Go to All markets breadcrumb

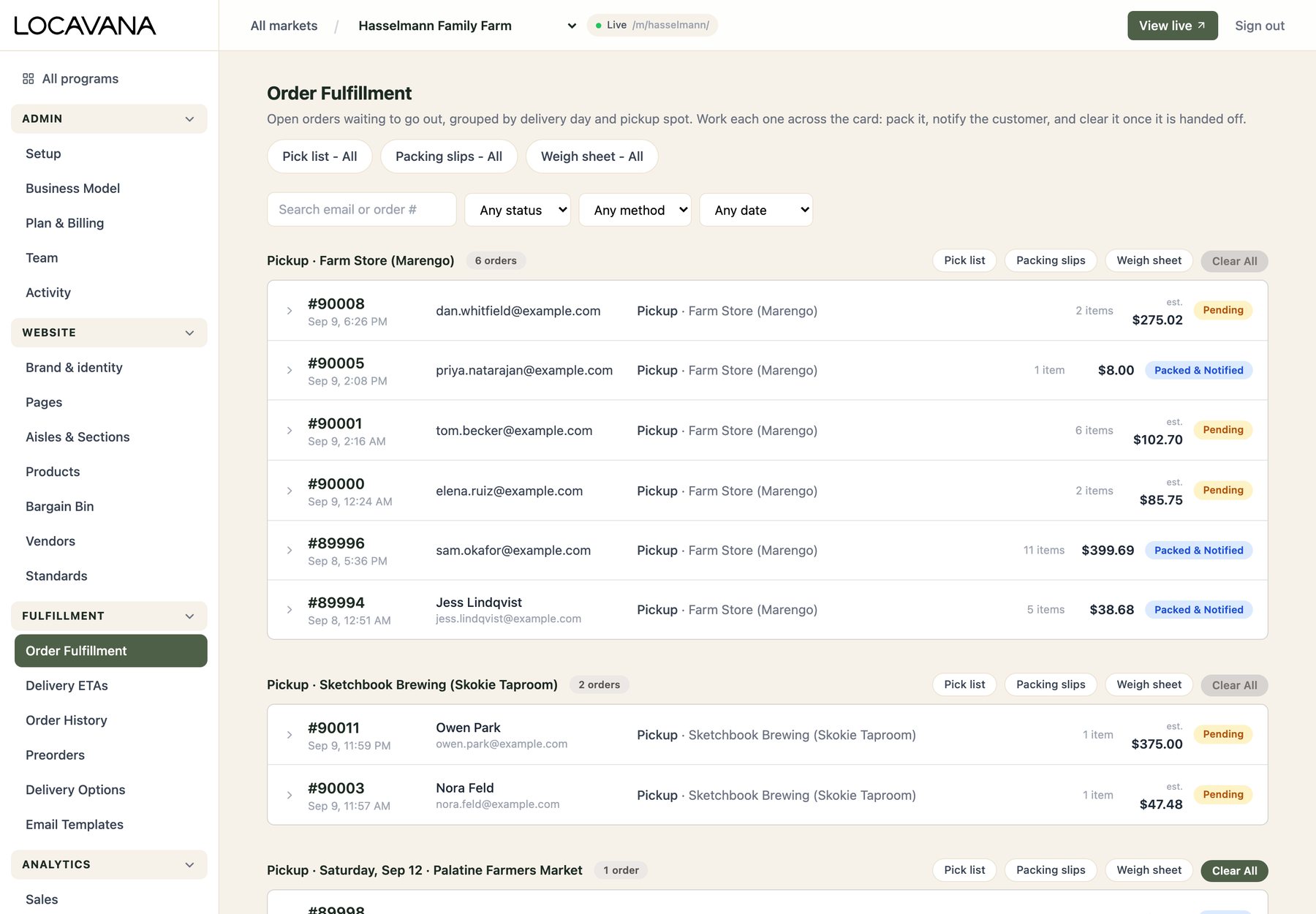pyautogui.click(x=284, y=26)
